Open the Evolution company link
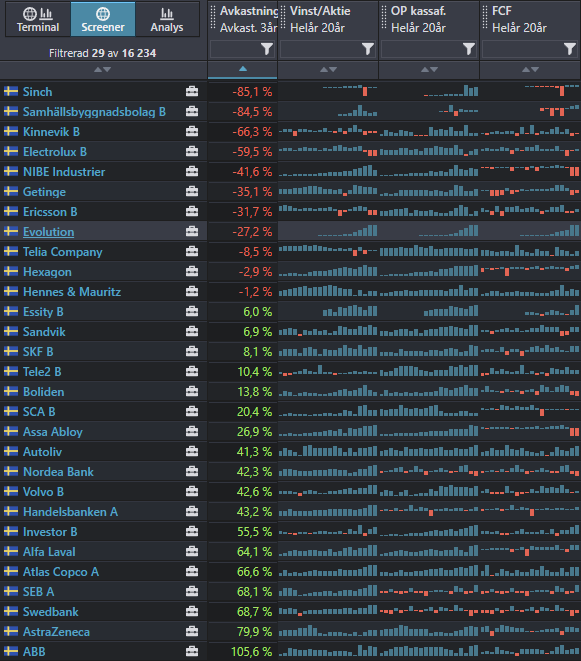Image resolution: width=581 pixels, height=661 pixels. click(x=48, y=232)
